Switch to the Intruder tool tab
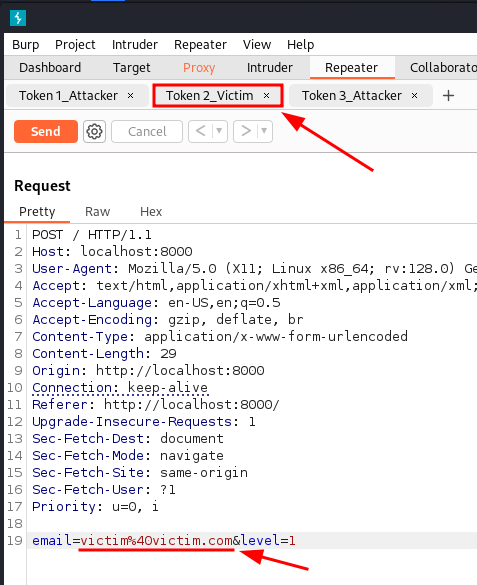This screenshot has height=585, width=477. pyautogui.click(x=270, y=68)
